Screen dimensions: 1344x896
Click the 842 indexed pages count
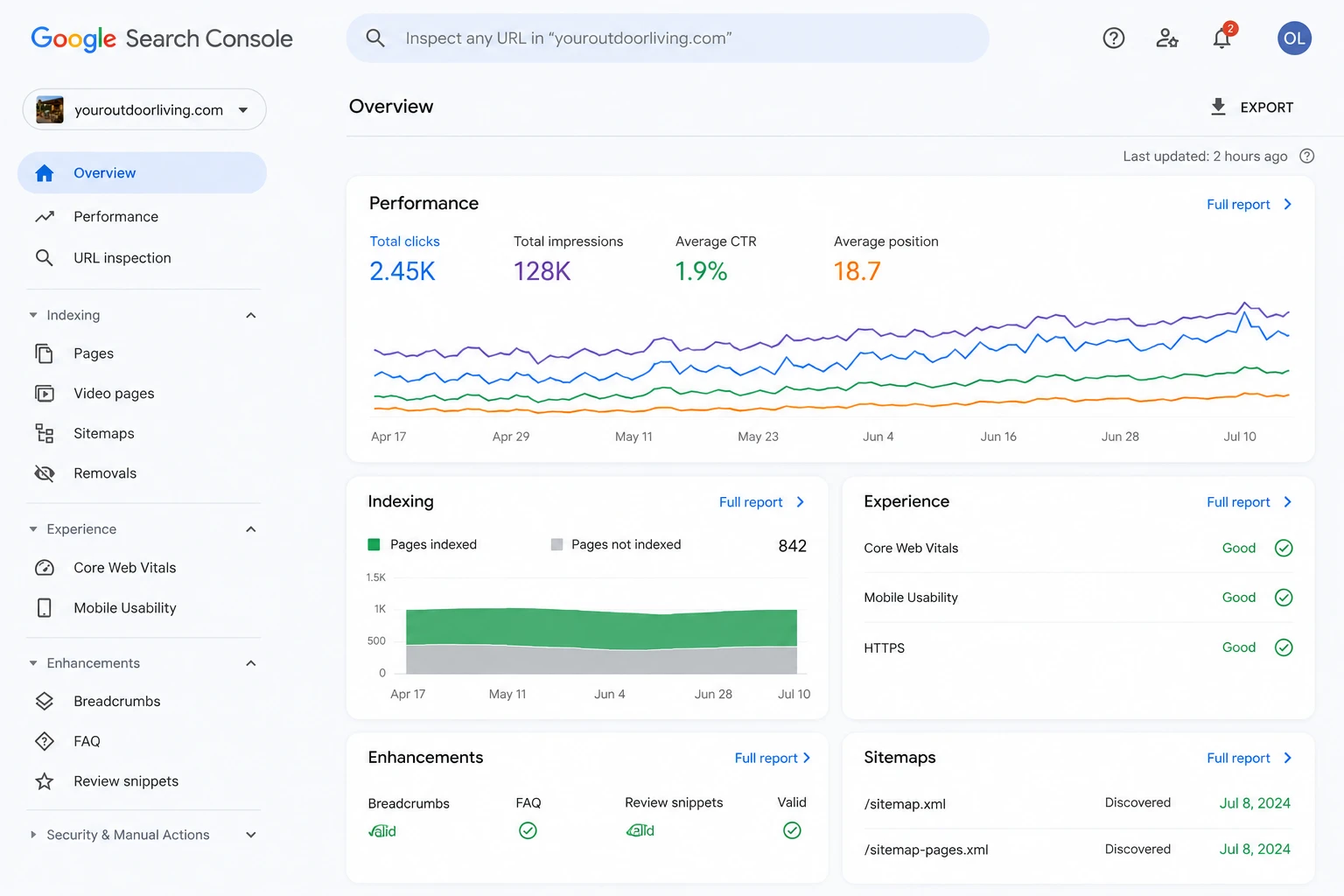[792, 545]
